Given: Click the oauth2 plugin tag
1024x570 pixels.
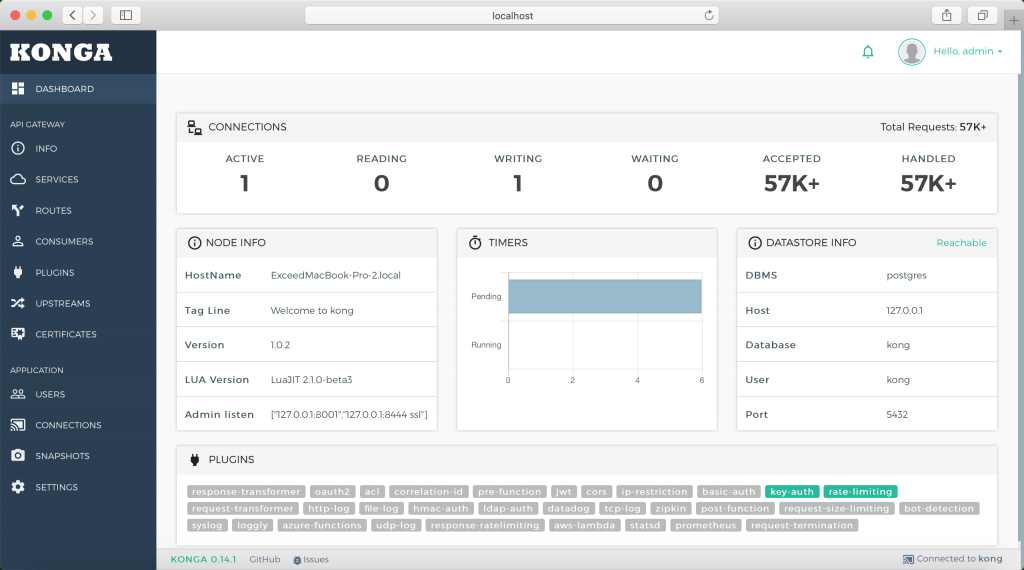Looking at the screenshot, I should 332,492.
